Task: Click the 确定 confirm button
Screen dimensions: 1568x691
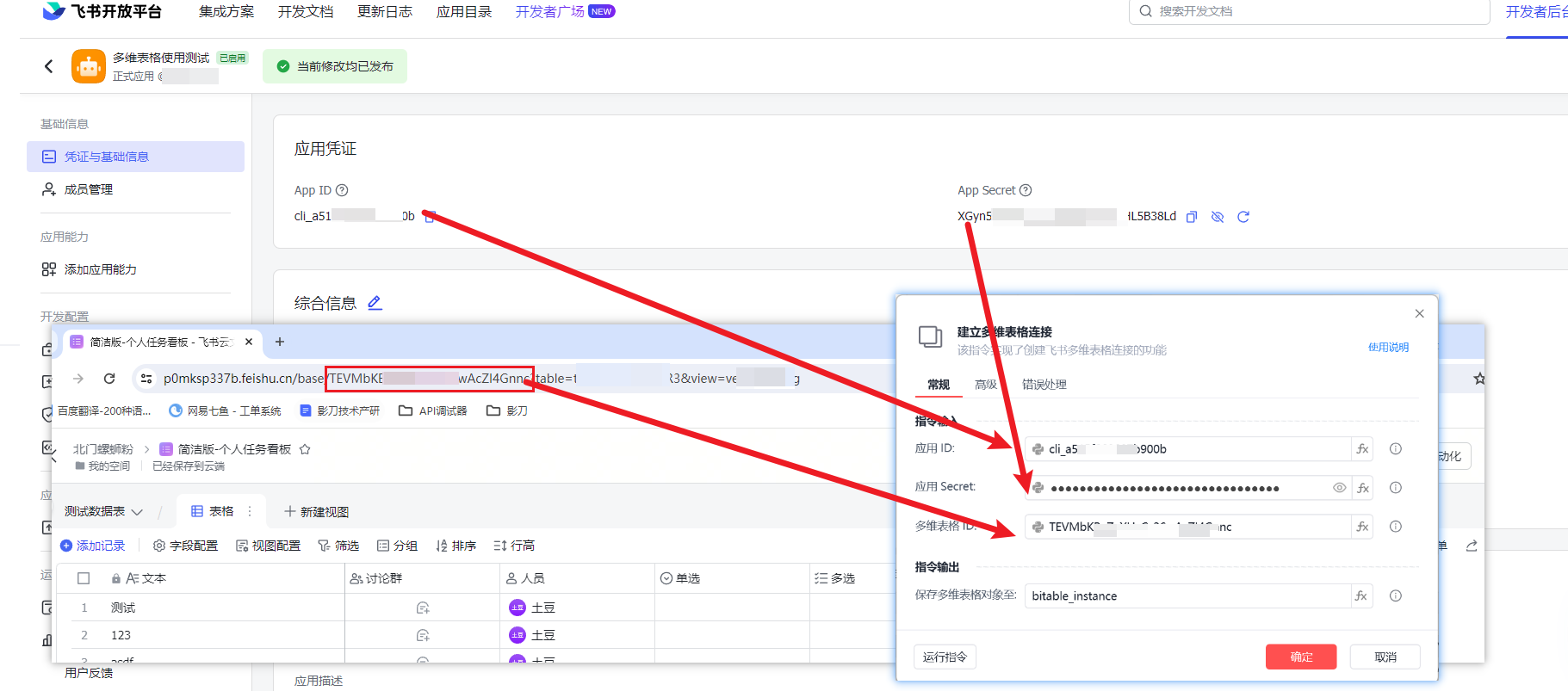Action: [1300, 657]
